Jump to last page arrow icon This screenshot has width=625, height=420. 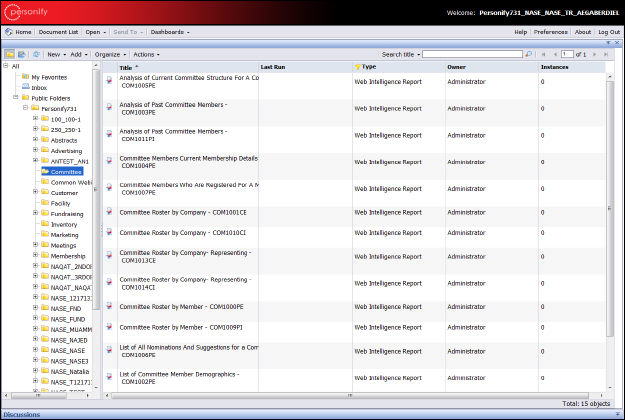coord(604,54)
